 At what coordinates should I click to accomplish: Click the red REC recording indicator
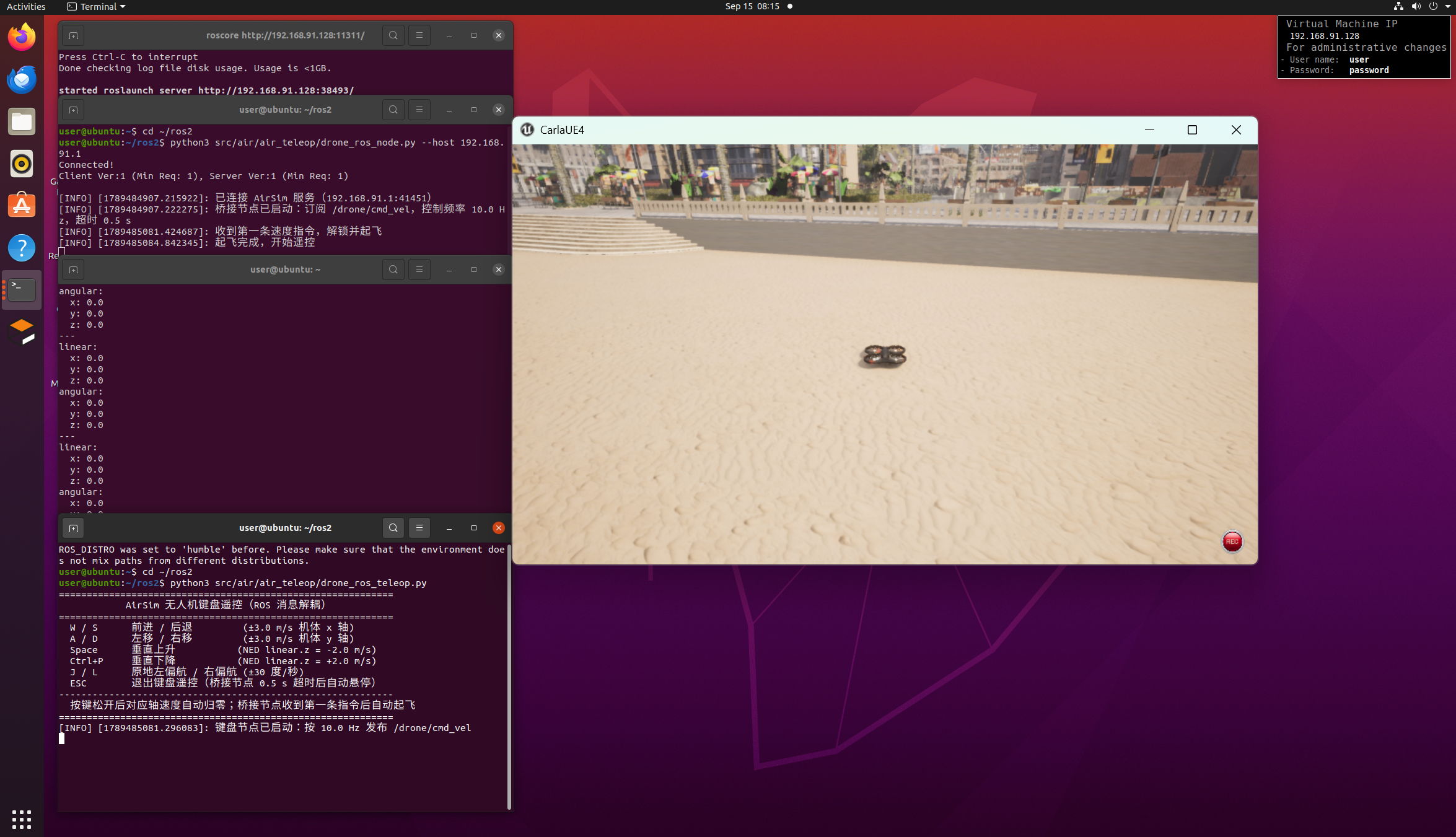1232,541
